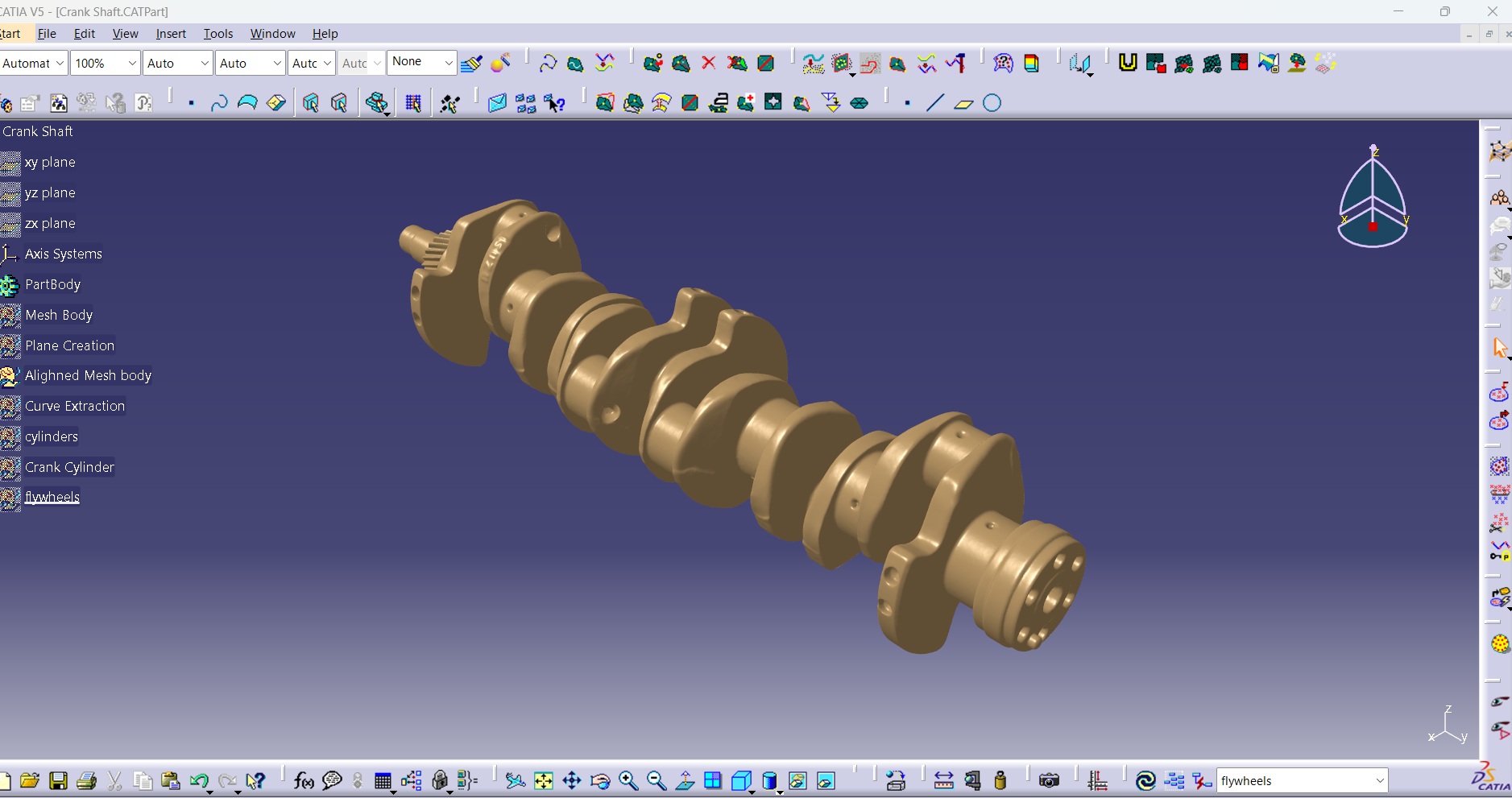Screen dimensions: 1512x798
Task: Click the Hide/Show icon
Action: [797, 780]
